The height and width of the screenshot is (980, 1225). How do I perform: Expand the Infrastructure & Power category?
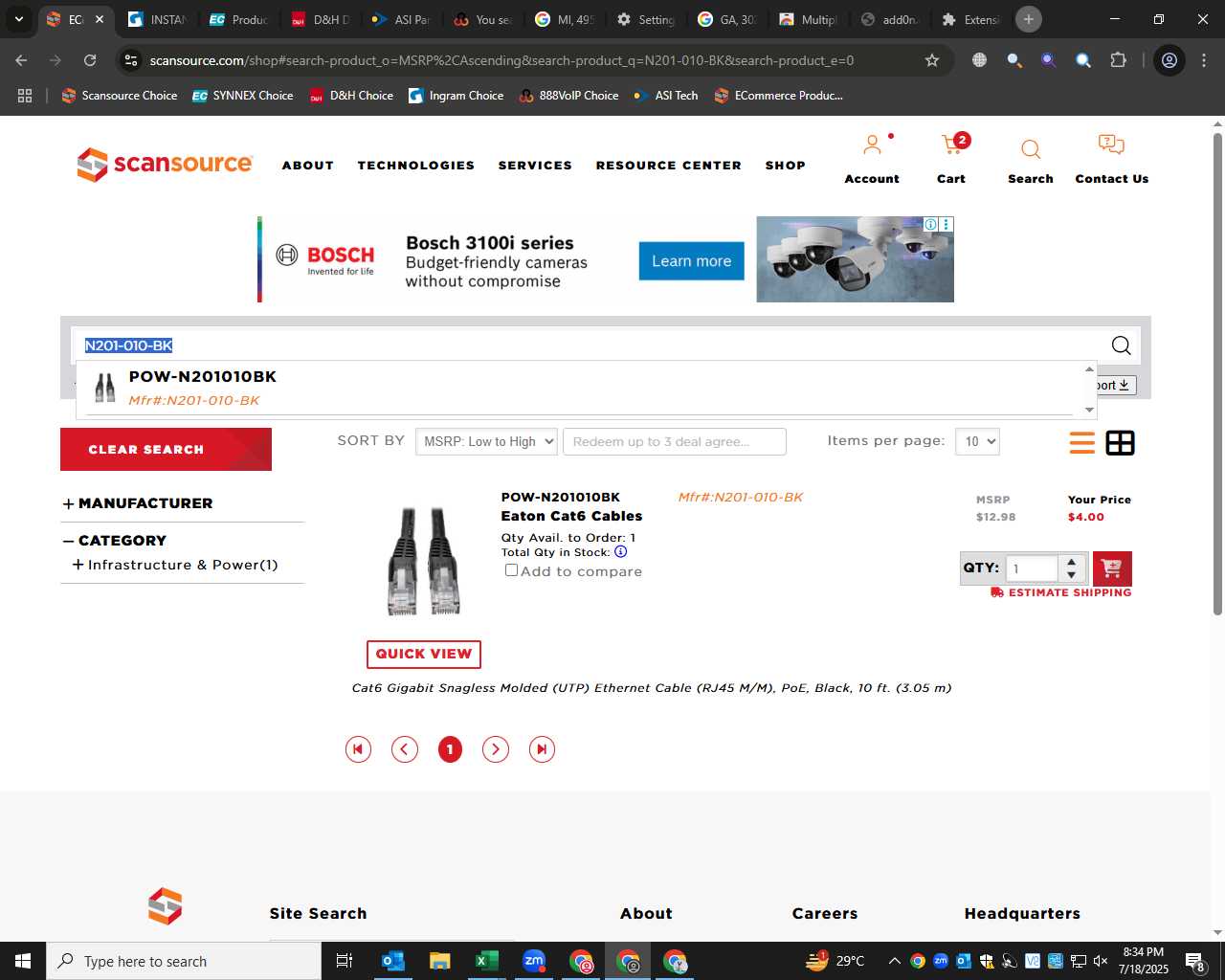pos(78,565)
